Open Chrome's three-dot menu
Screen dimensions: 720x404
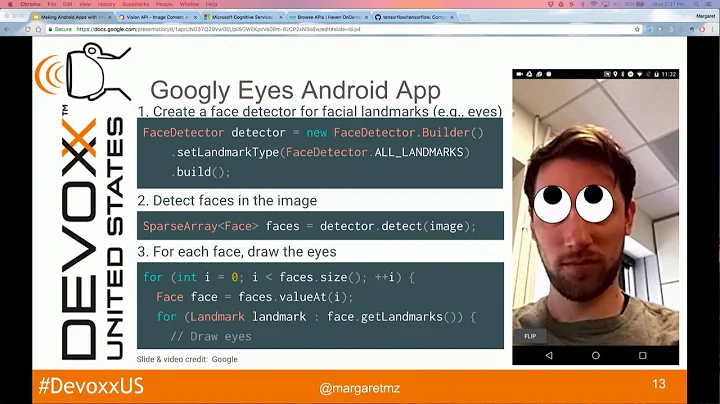pos(713,29)
